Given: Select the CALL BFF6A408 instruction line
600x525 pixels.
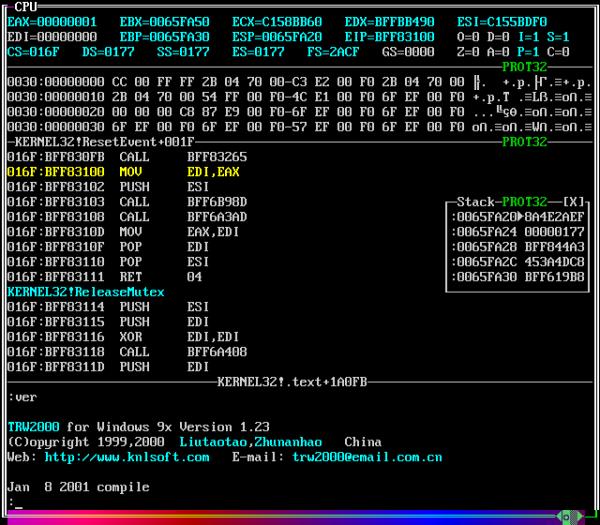Looking at the screenshot, I should (127, 352).
